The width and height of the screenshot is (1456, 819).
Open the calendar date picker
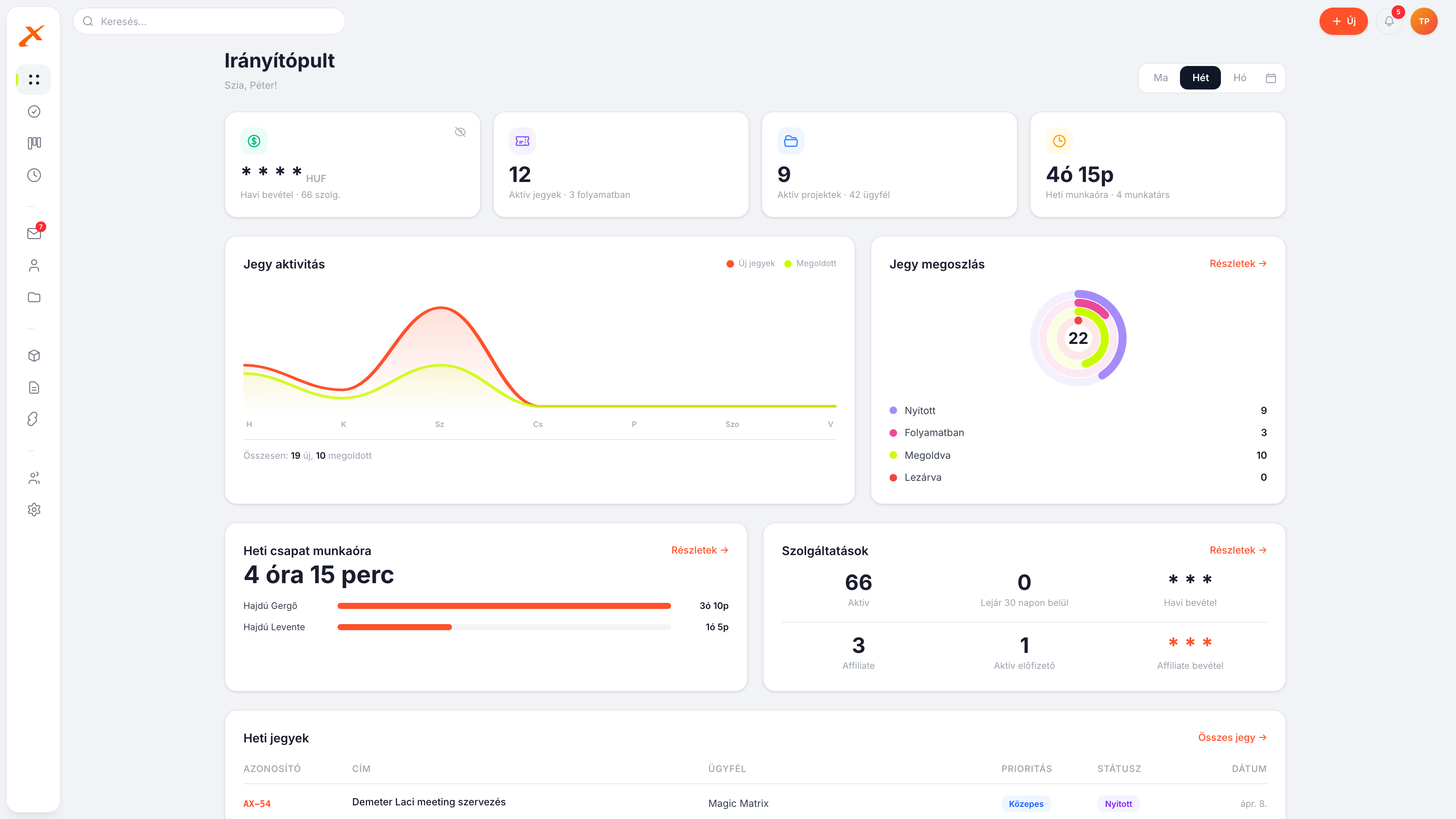1271,77
